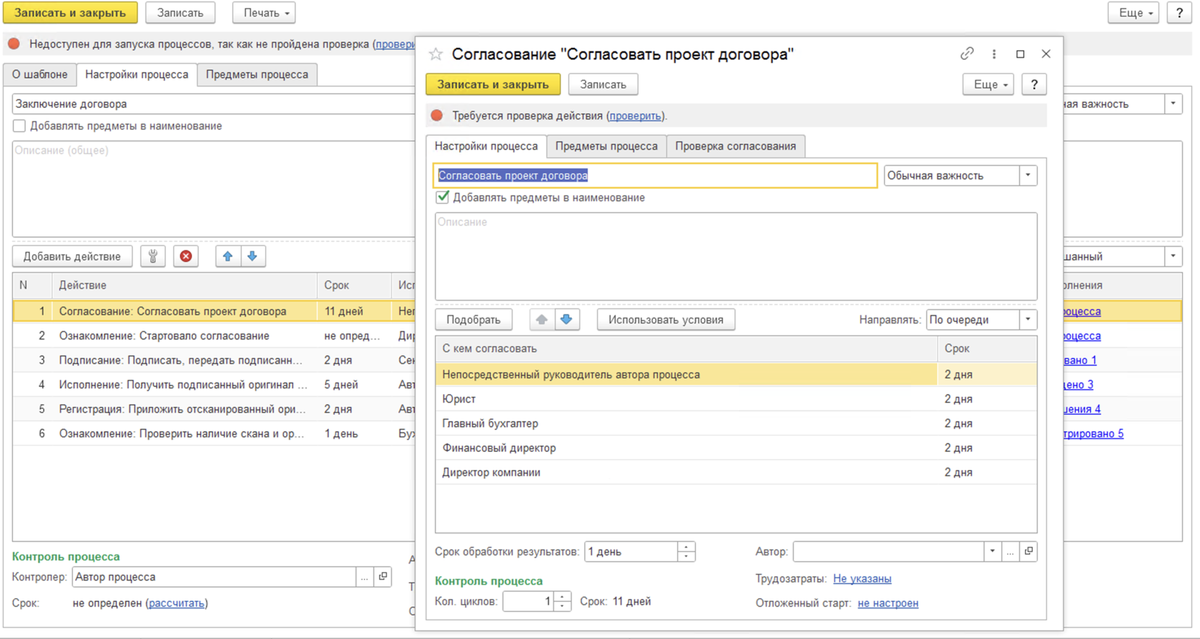Click рассчитать link near Срок
The width and height of the screenshot is (1200, 639).
(x=177, y=603)
